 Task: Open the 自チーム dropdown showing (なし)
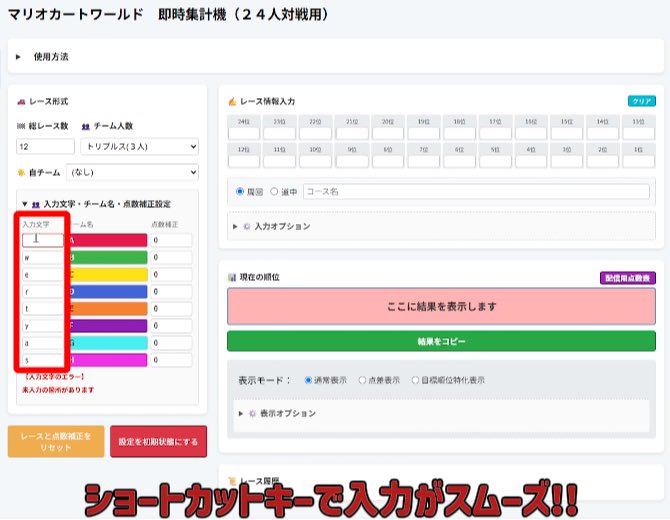pos(132,172)
